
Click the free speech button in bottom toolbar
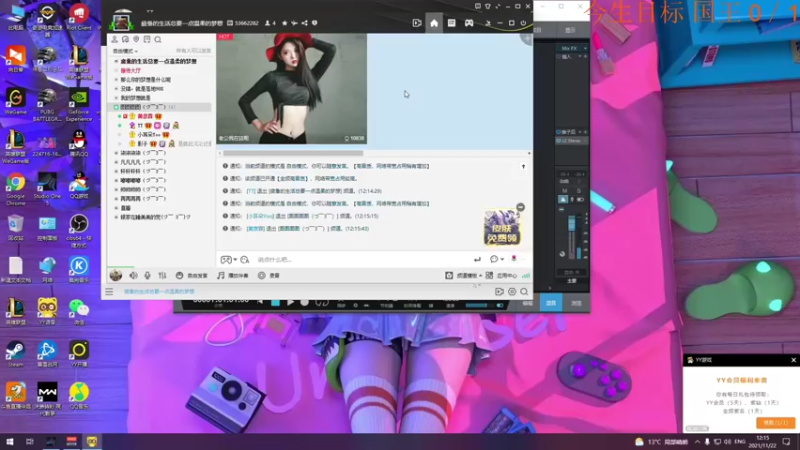[192, 276]
